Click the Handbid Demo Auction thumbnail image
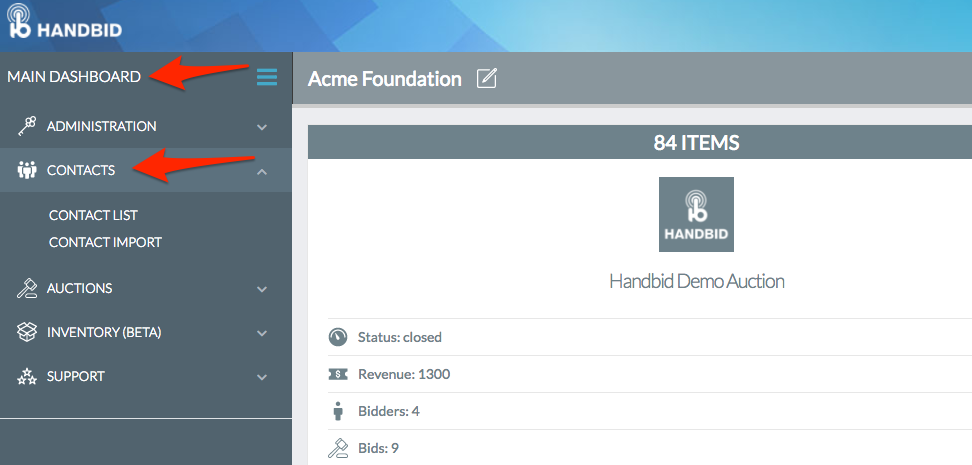The image size is (972, 465). [696, 215]
